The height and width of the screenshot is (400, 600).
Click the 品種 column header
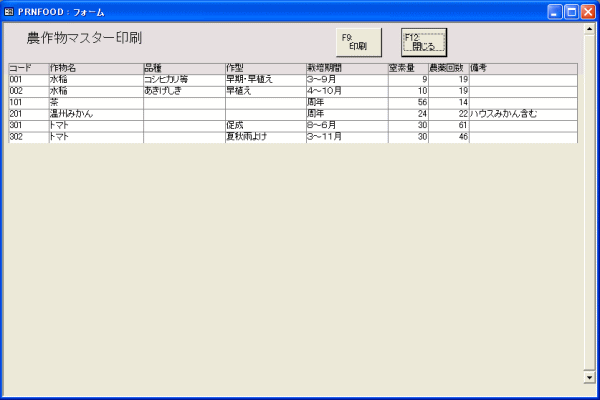[x=184, y=68]
